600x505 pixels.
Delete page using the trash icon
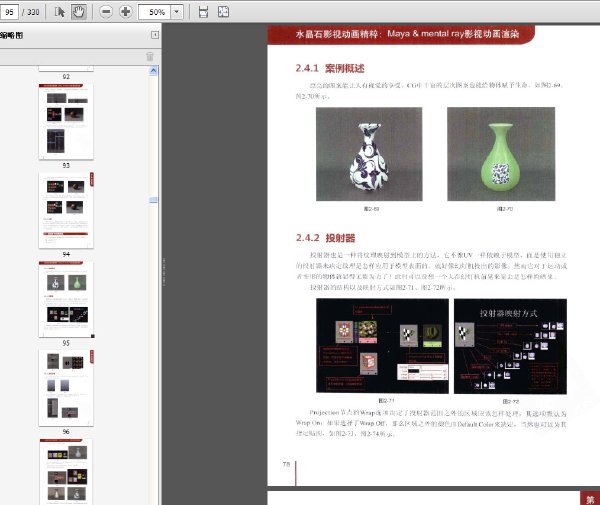tap(150, 57)
